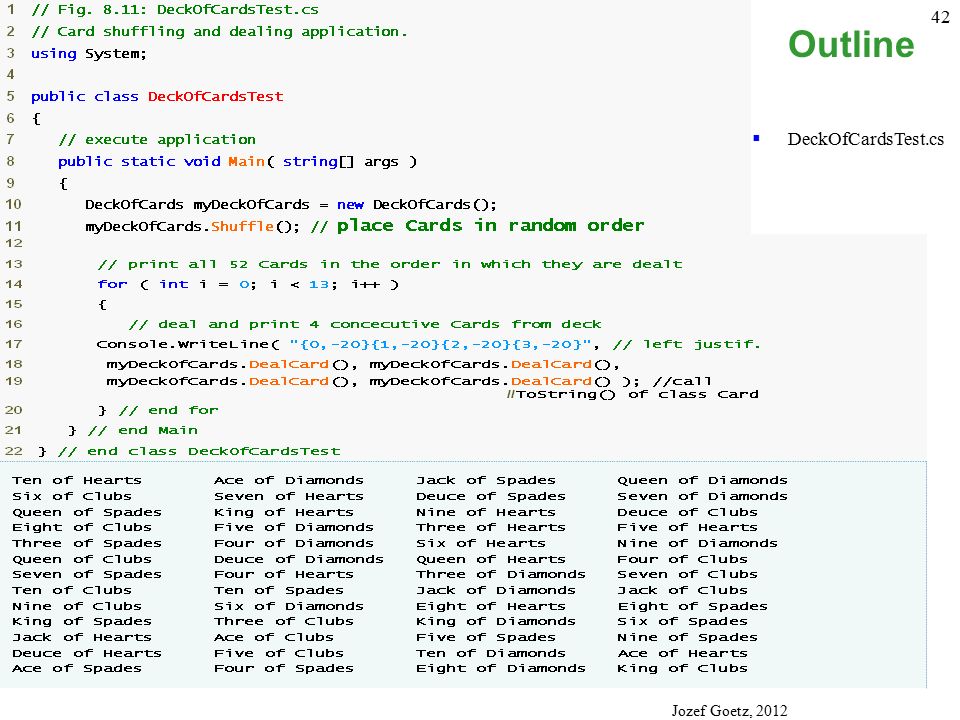Viewport: 960px width, 720px height.
Task: Click the 'using System;' code line
Action: (x=89, y=54)
